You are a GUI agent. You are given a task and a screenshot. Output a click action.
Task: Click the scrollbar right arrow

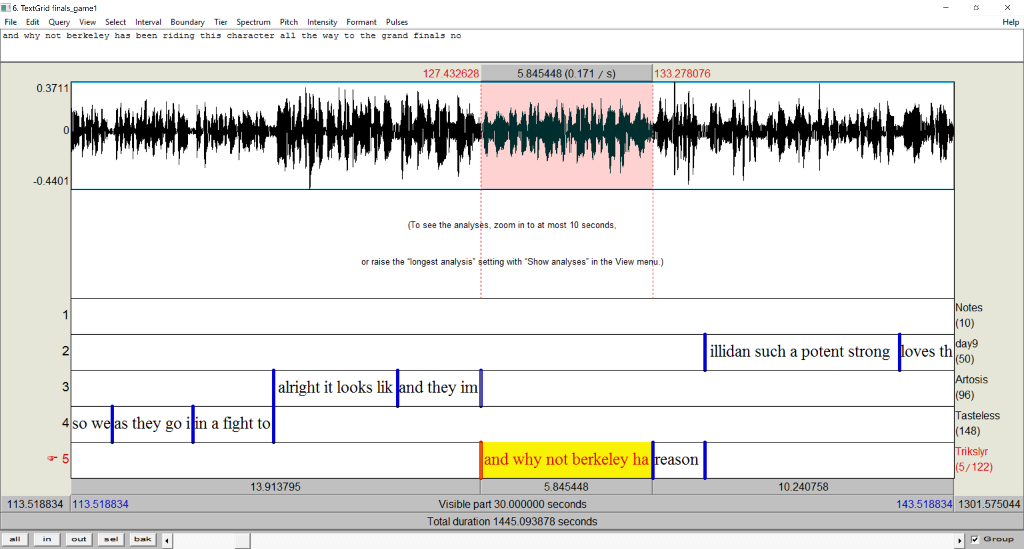pos(959,541)
